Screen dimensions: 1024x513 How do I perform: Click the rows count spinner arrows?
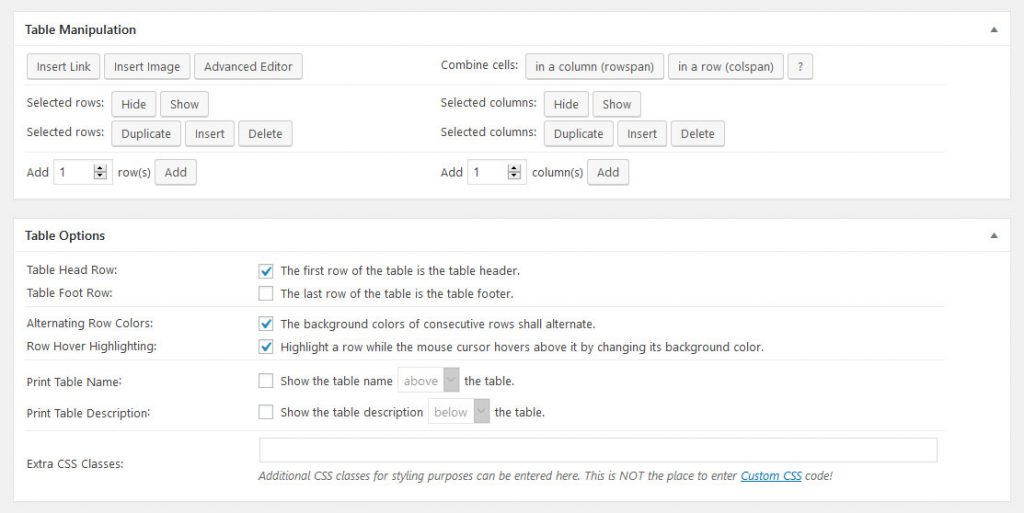100,172
